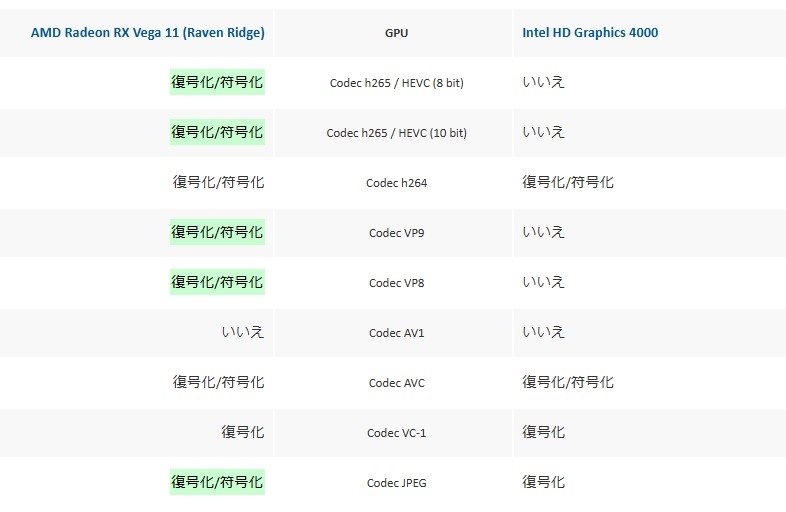Click Intel's いいえ value in HEVC 10 bit row
Screen dimensions: 786x512
click(543, 132)
